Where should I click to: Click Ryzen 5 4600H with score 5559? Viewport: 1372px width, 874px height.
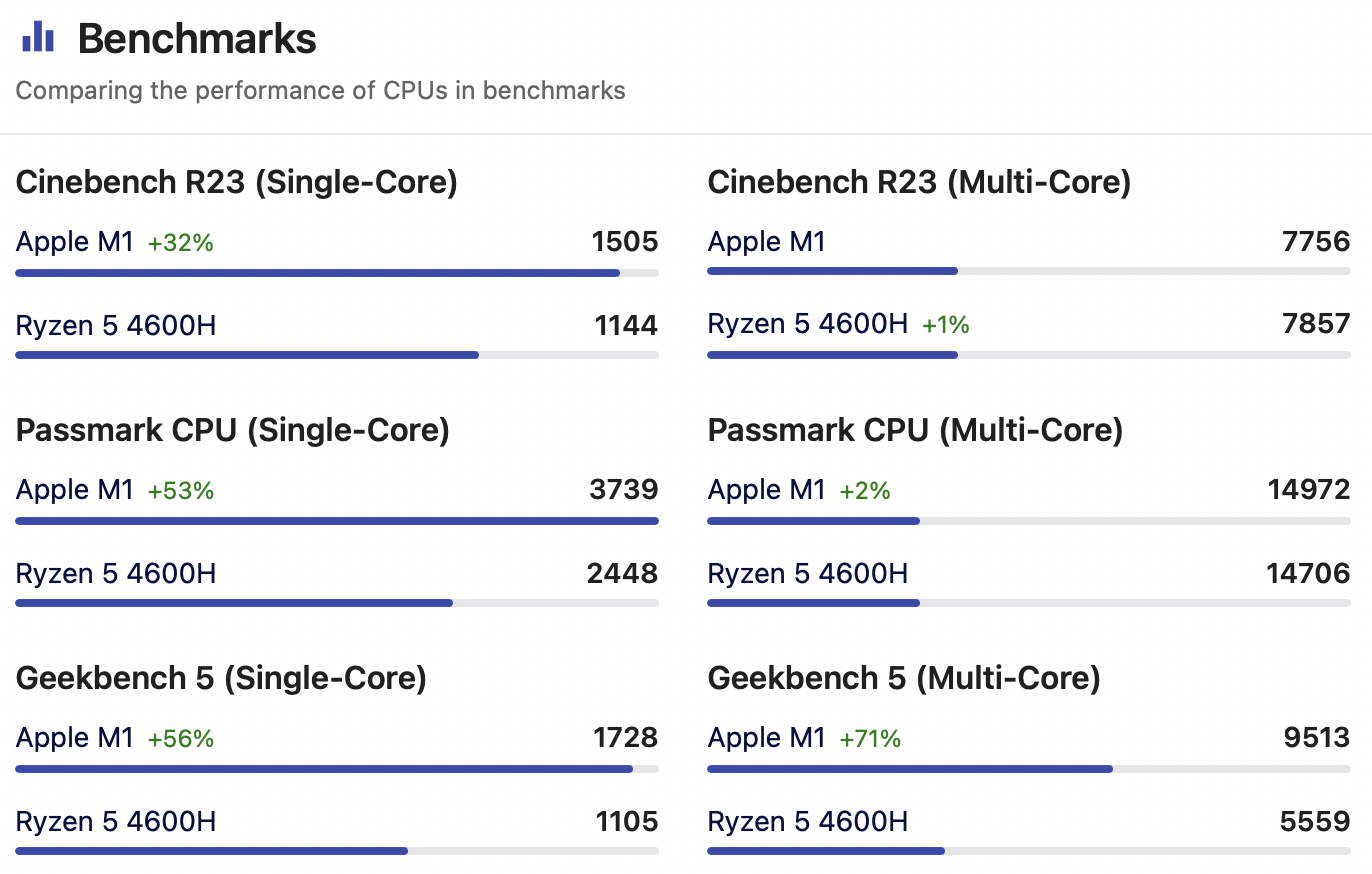pos(808,822)
